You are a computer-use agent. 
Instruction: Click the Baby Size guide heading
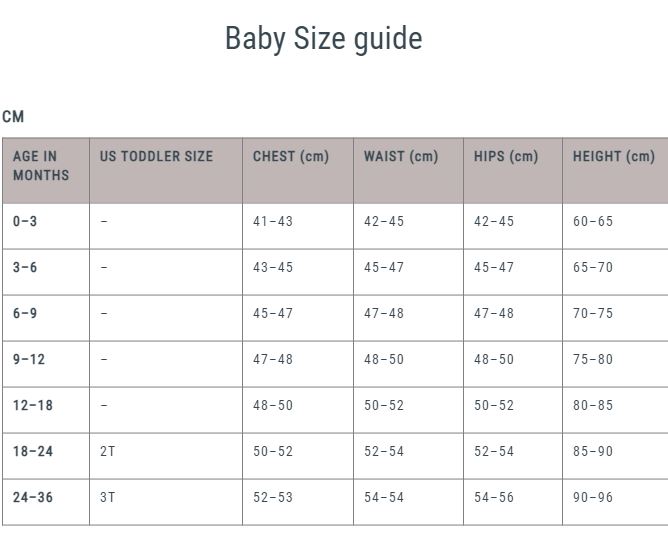323,39
